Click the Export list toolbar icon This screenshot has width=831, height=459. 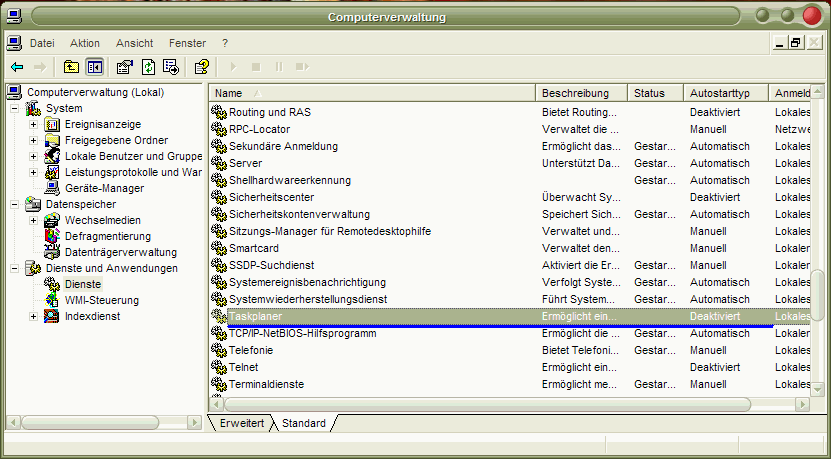pos(171,67)
